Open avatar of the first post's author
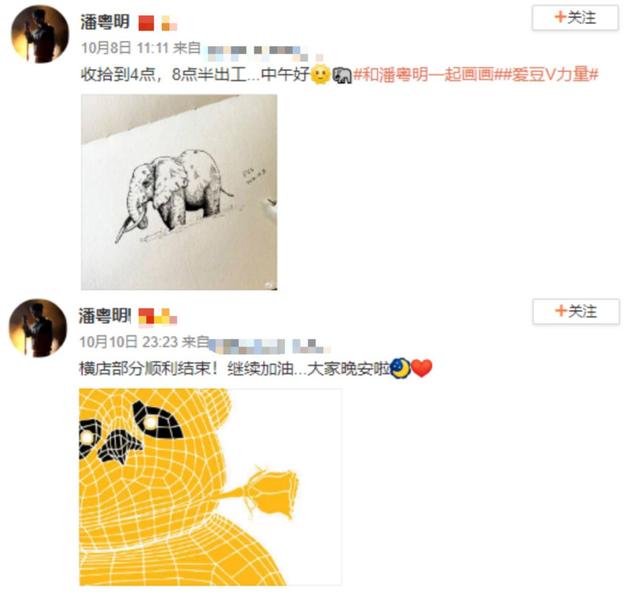640x593 pixels. point(40,34)
